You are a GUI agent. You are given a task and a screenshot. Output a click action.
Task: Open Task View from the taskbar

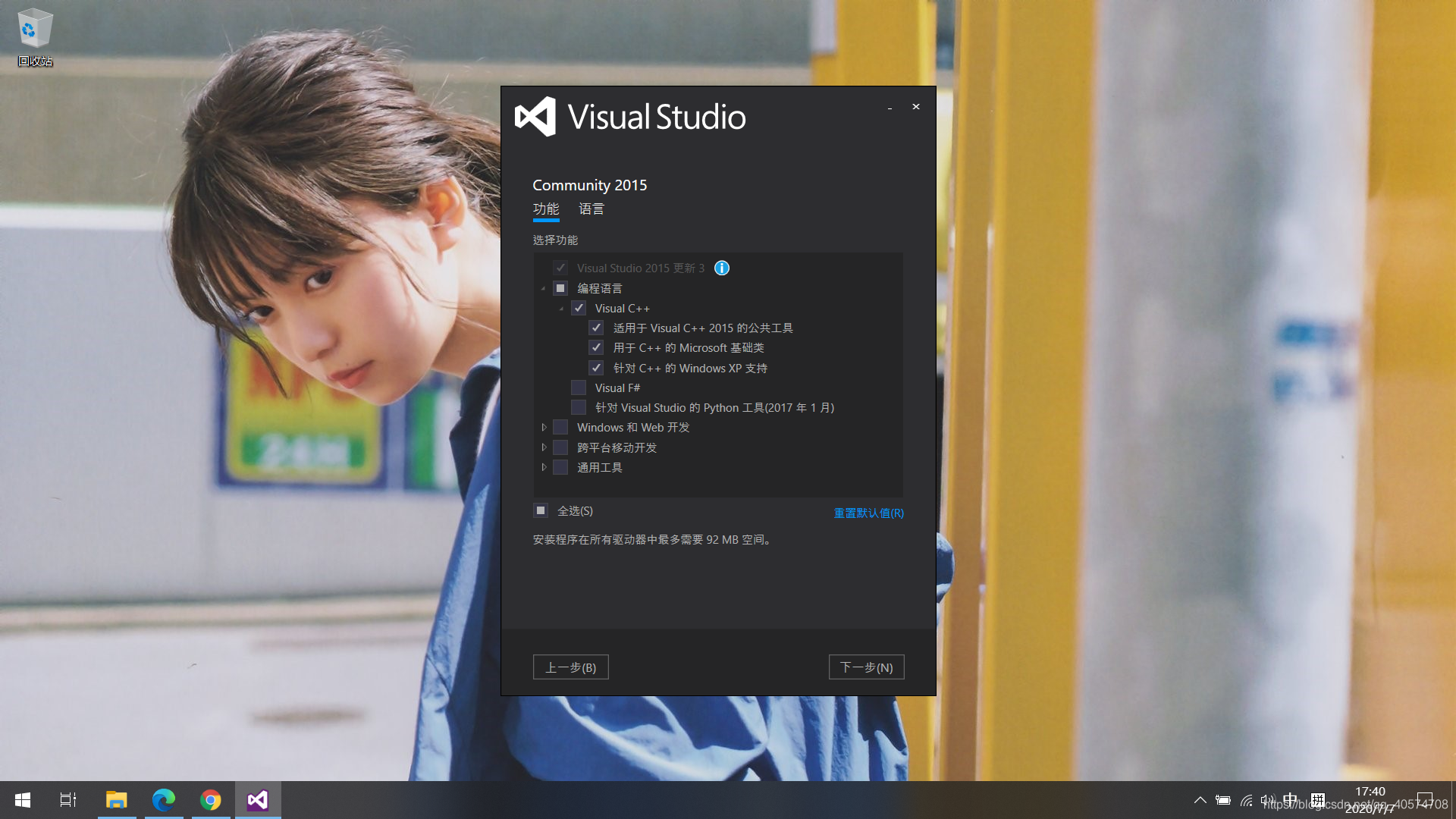(68, 800)
